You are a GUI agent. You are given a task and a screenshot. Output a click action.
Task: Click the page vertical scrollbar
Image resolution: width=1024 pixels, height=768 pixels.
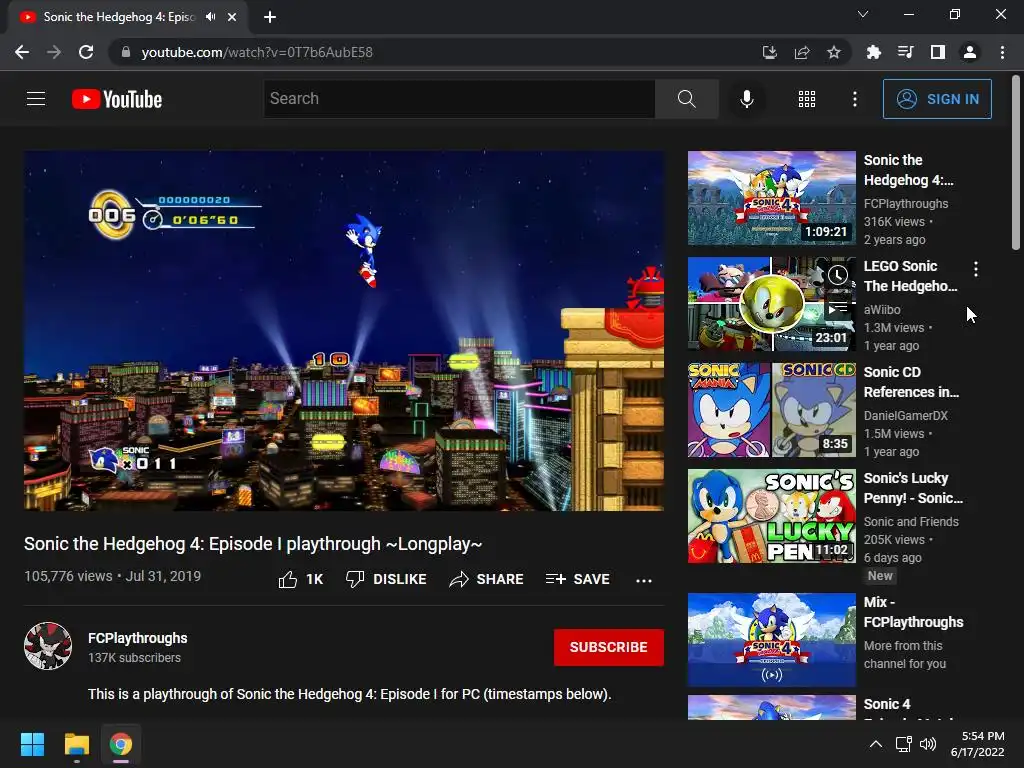click(1016, 163)
